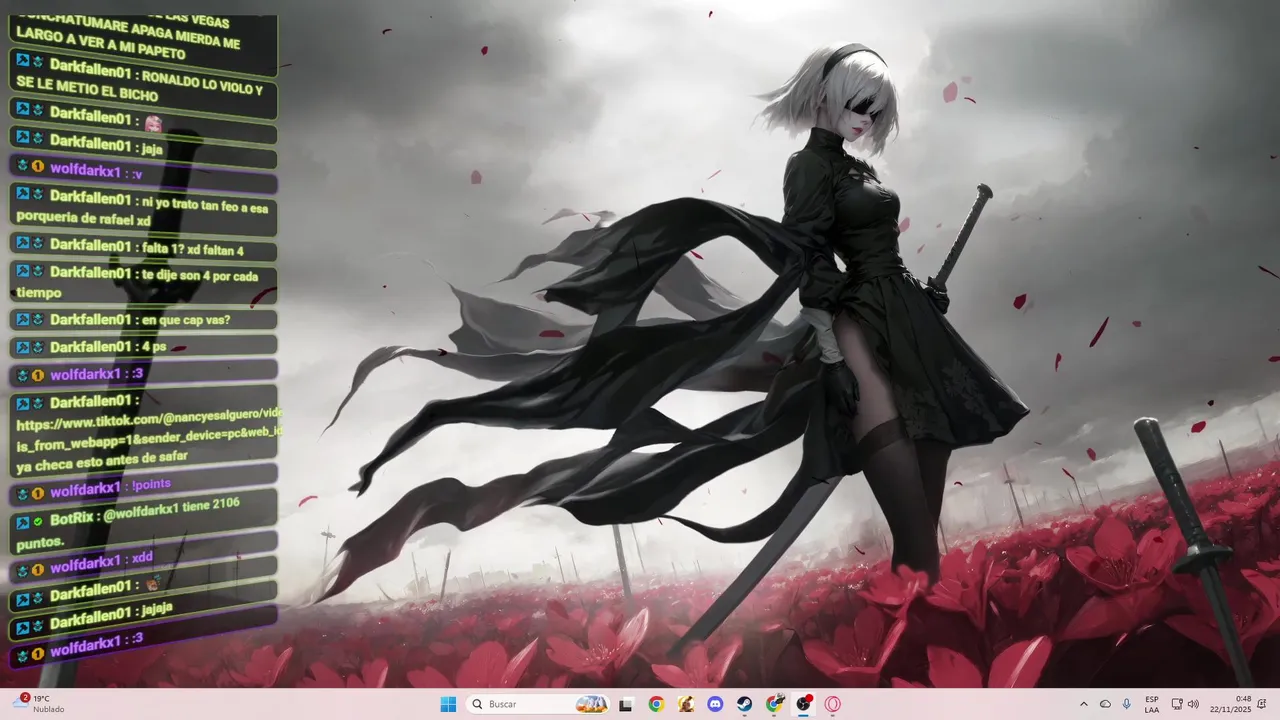1280x720 pixels.
Task: Select Darkfallen01's 'jaja' chat message
Action: [143, 146]
